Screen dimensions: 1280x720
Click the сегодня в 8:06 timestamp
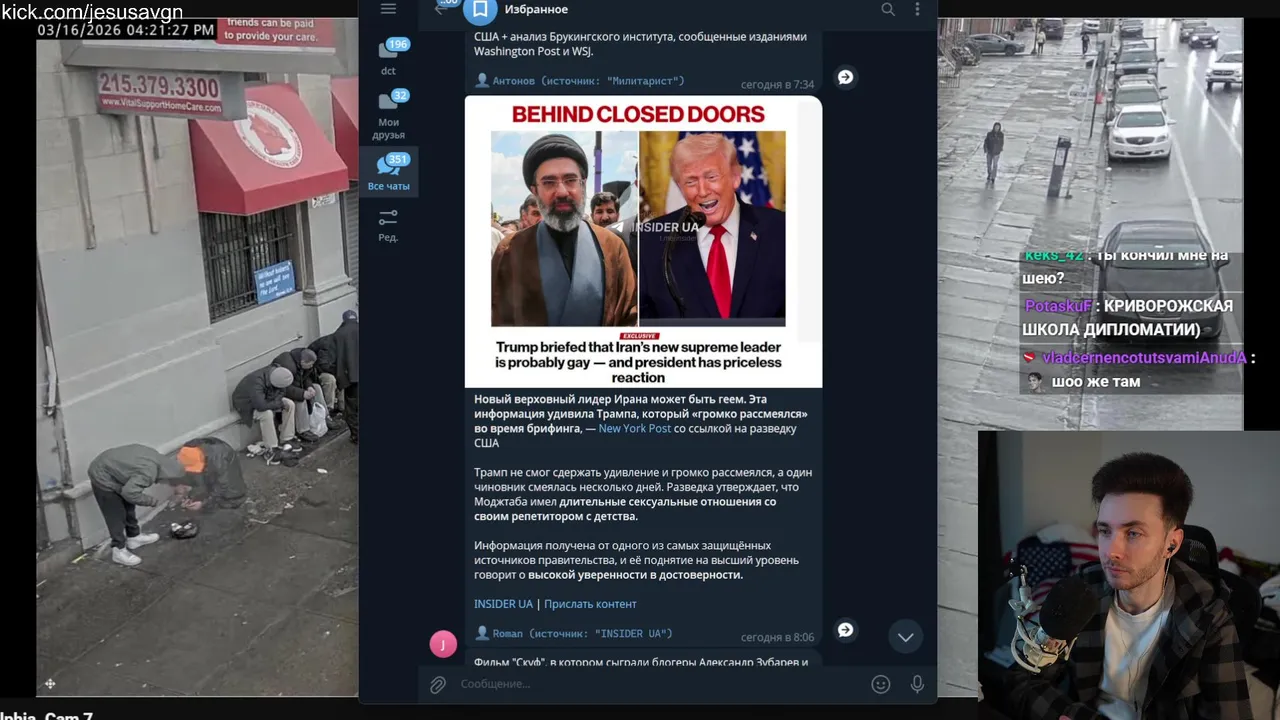[777, 637]
